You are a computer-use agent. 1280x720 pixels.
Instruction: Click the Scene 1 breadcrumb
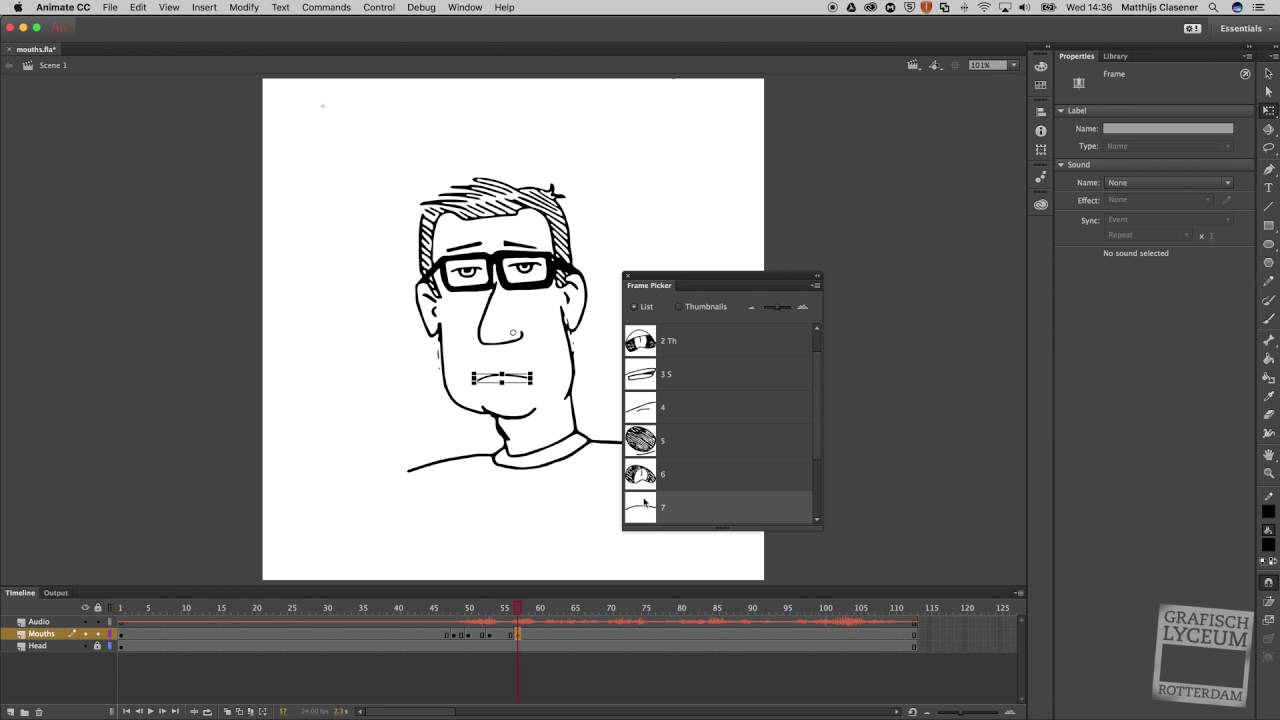pyautogui.click(x=53, y=65)
